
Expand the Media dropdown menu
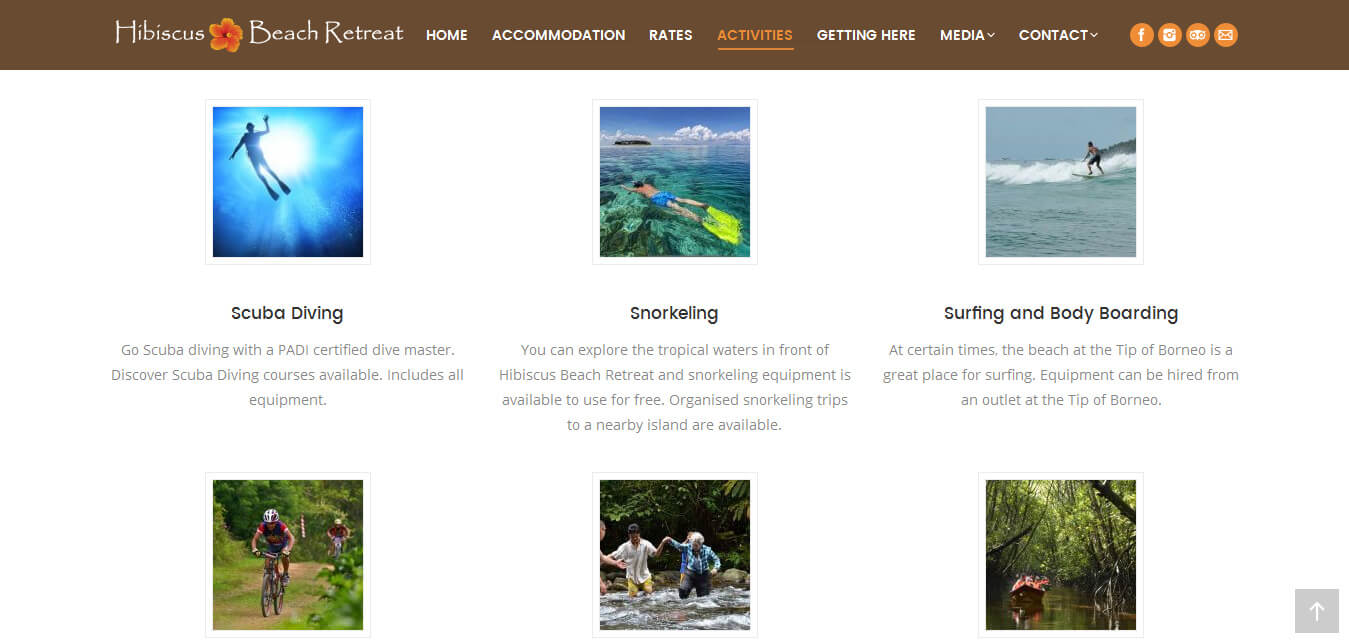(967, 35)
